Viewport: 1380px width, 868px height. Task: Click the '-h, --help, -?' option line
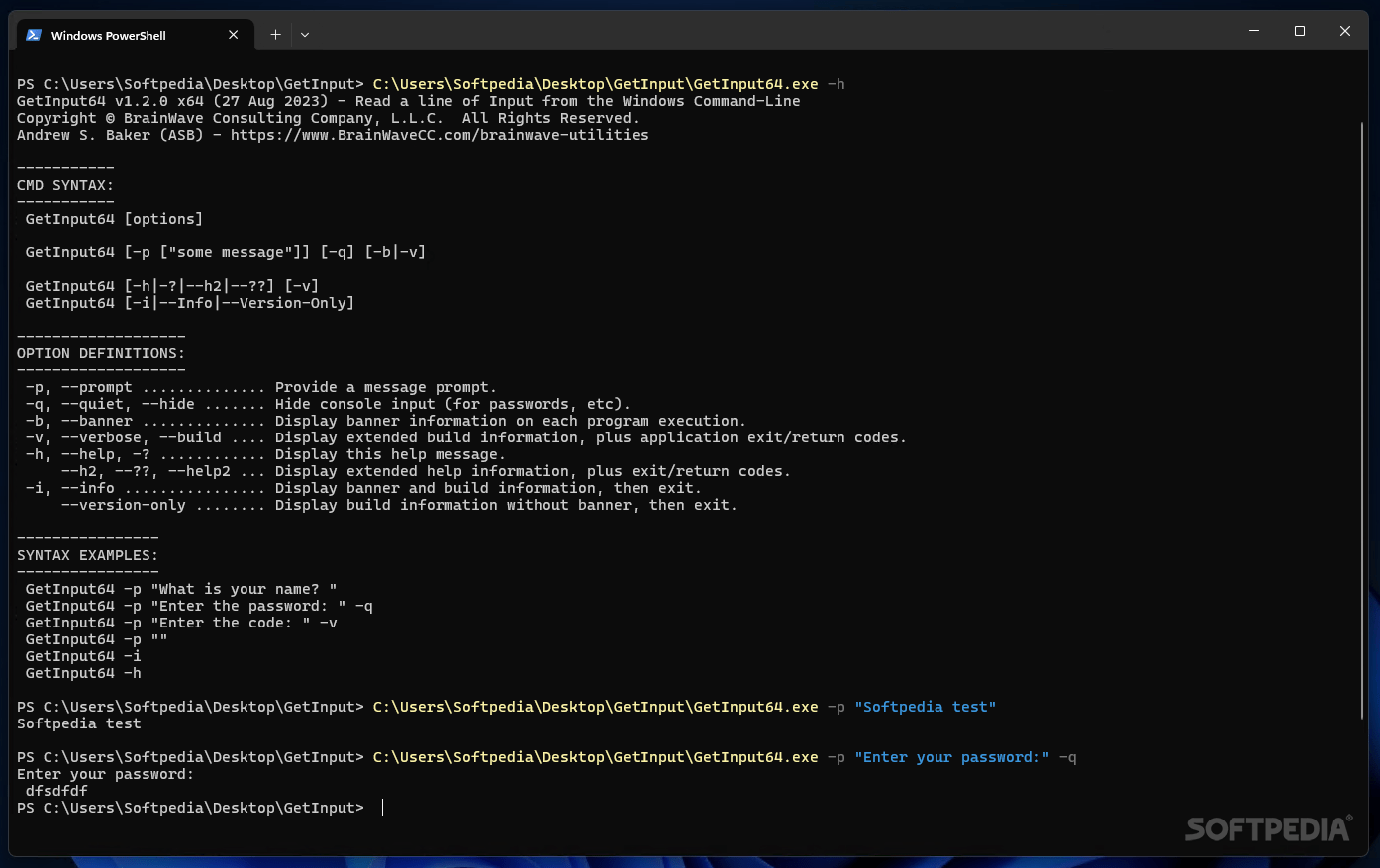(266, 454)
